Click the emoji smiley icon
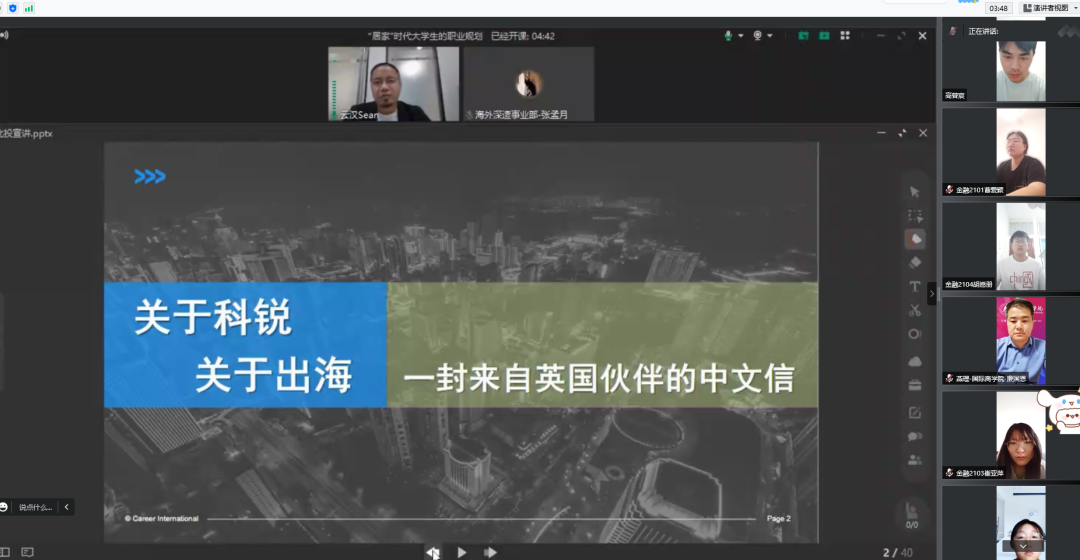 click(x=5, y=507)
